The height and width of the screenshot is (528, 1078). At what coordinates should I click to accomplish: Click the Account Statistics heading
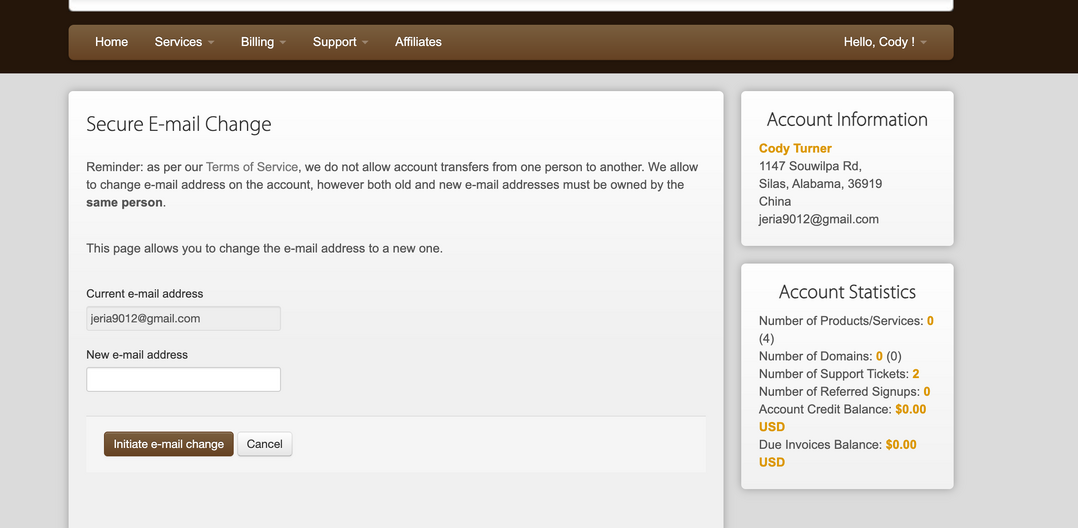point(847,292)
